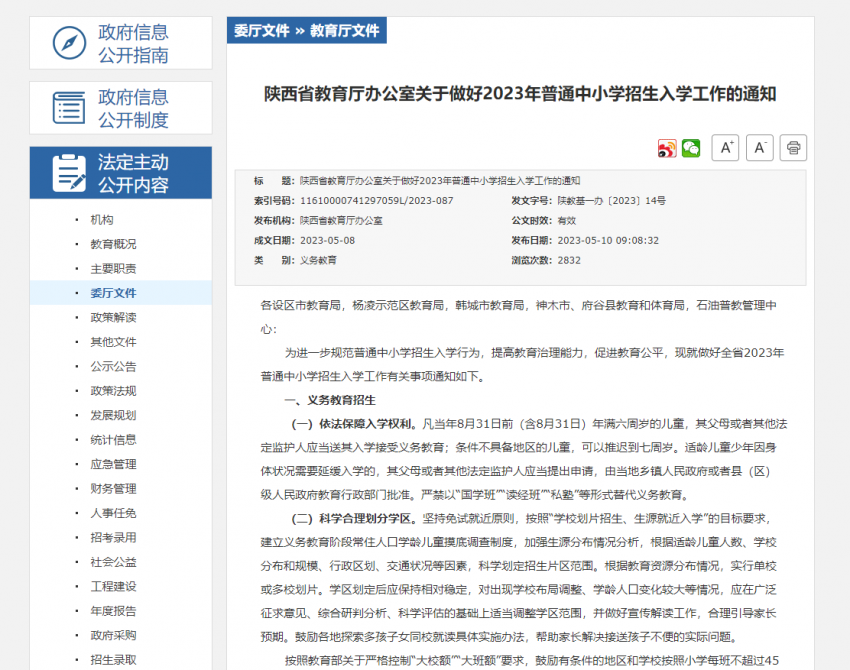
Task: Click 教育厅文件 breadcrumb link
Action: tap(344, 31)
